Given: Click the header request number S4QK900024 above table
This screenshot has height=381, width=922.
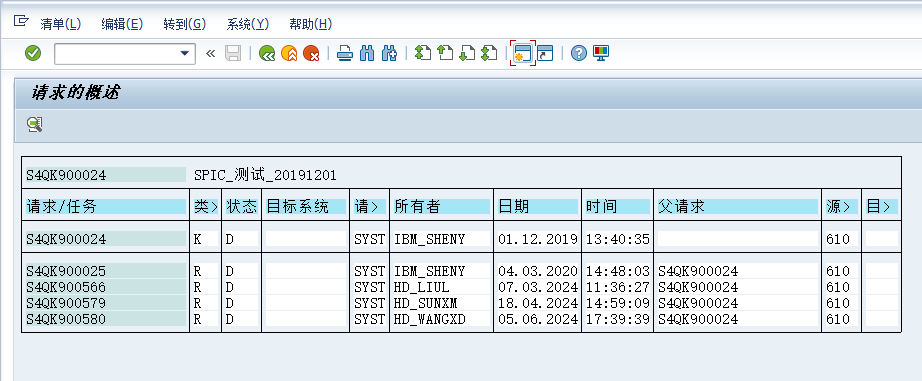Looking at the screenshot, I should click(106, 175).
